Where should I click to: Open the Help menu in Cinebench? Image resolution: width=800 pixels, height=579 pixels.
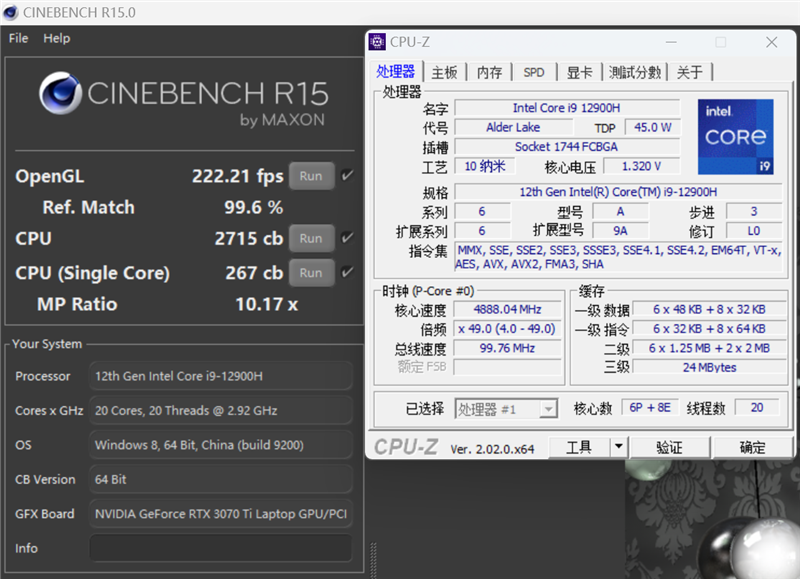[57, 38]
